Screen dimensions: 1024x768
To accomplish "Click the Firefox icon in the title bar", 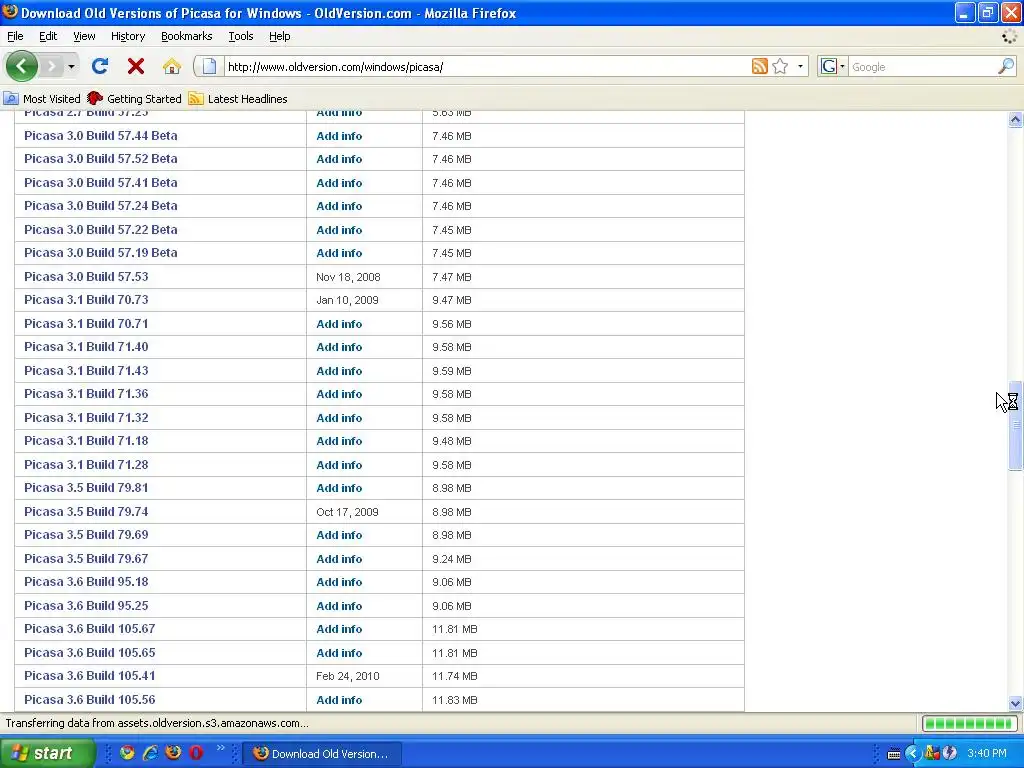I will pos(10,12).
